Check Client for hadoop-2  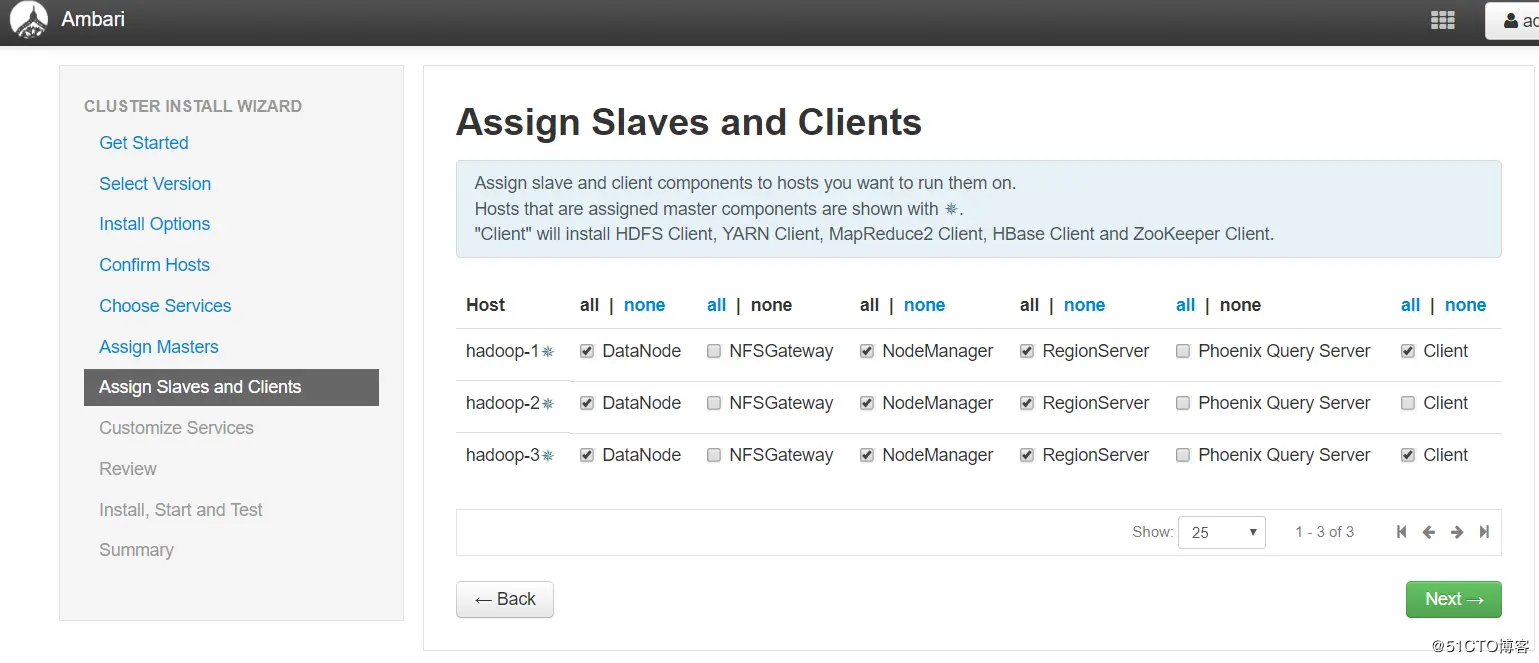point(1408,403)
